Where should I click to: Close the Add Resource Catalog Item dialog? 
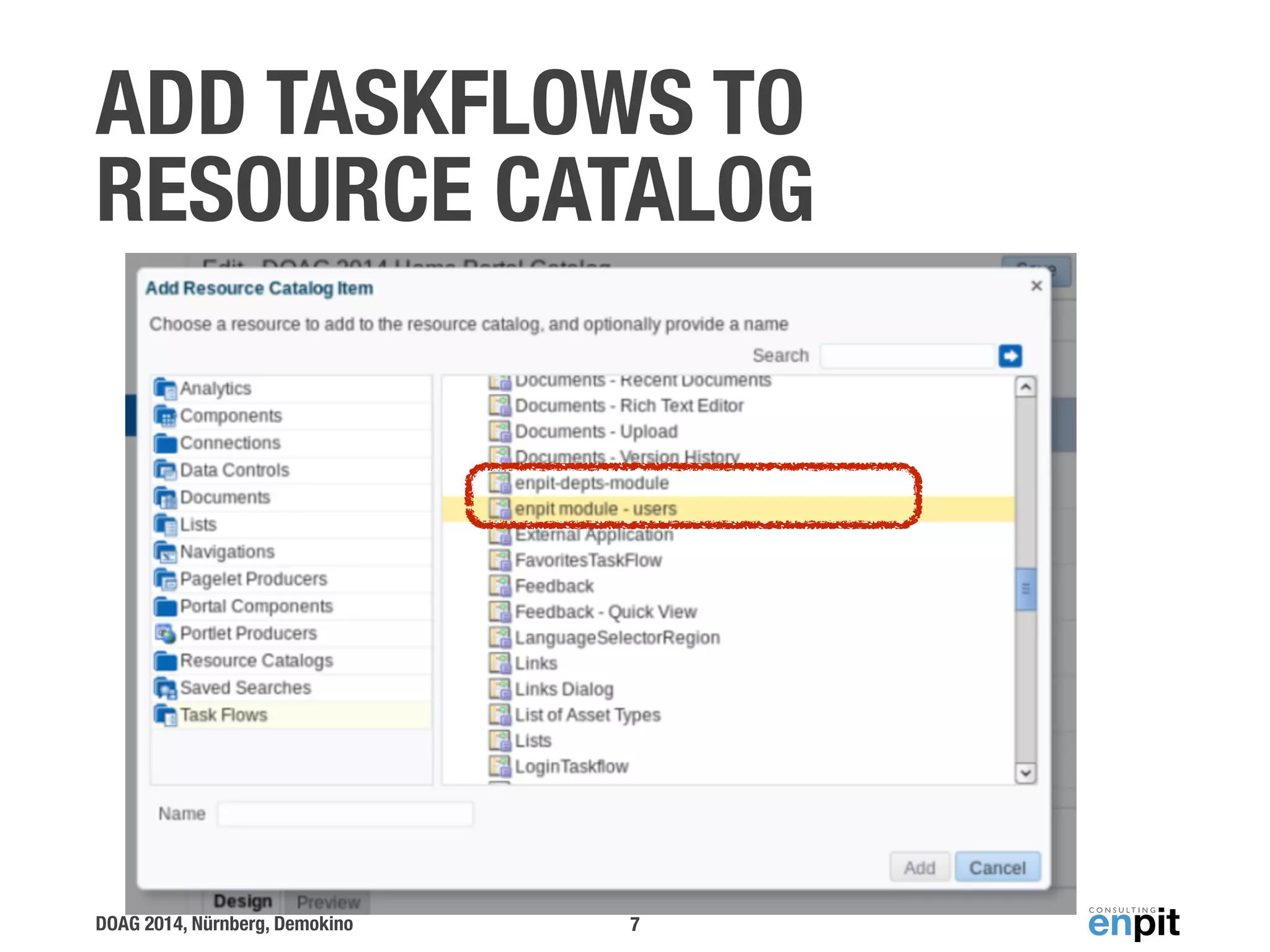[1036, 286]
